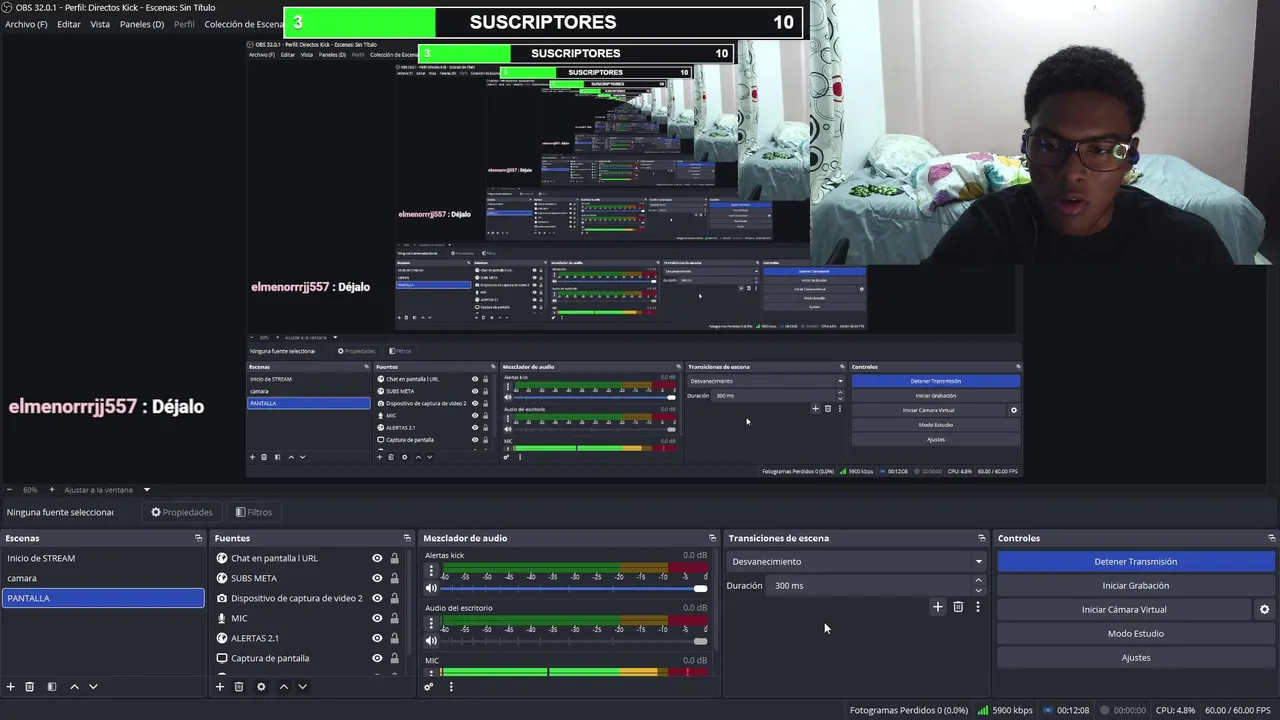Hide MIC source
Screen dimensions: 1280x720
[377, 618]
